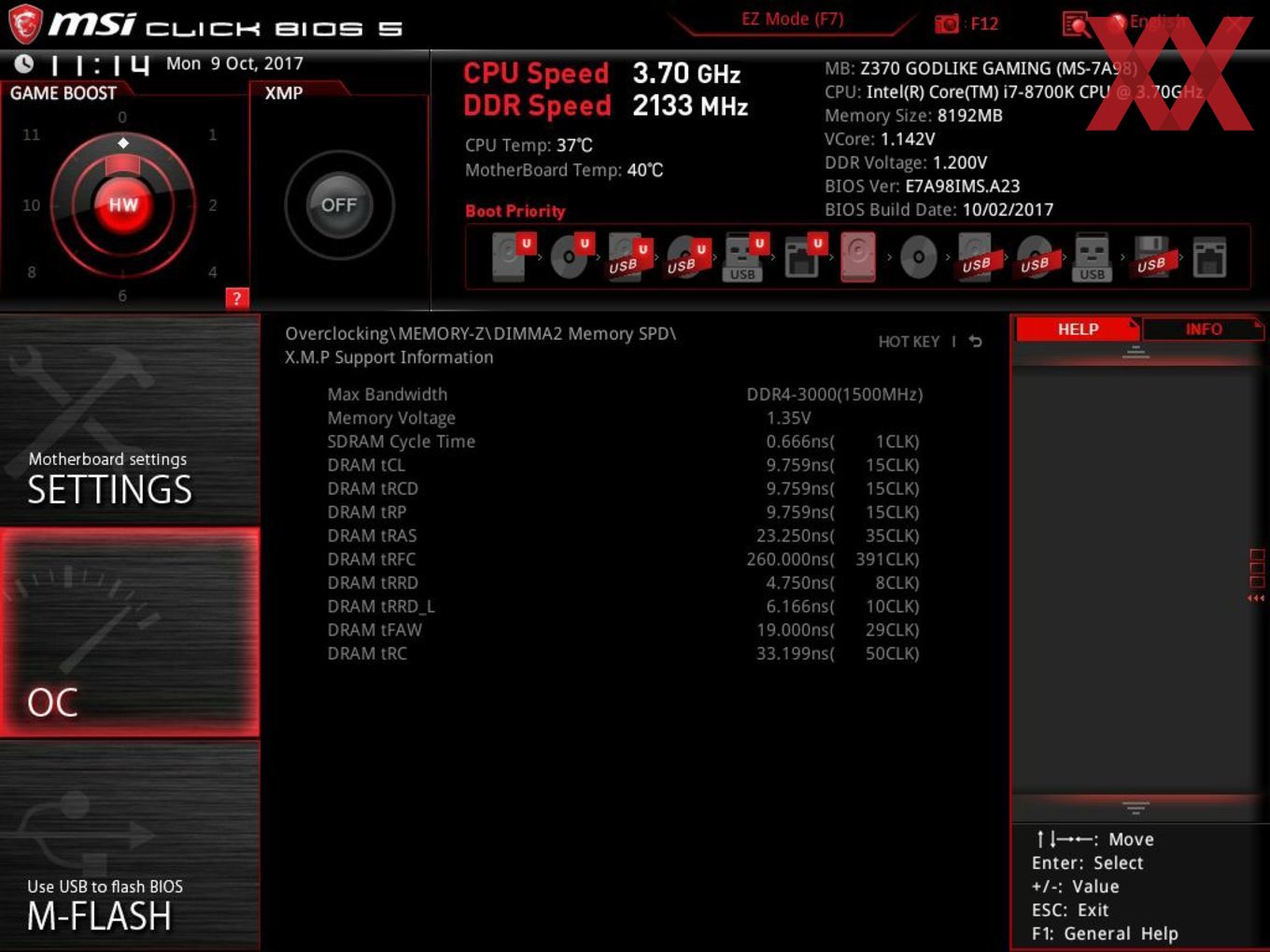Open the BIOS search magnifier icon
Screen dimensions: 1270x952
1077,24
